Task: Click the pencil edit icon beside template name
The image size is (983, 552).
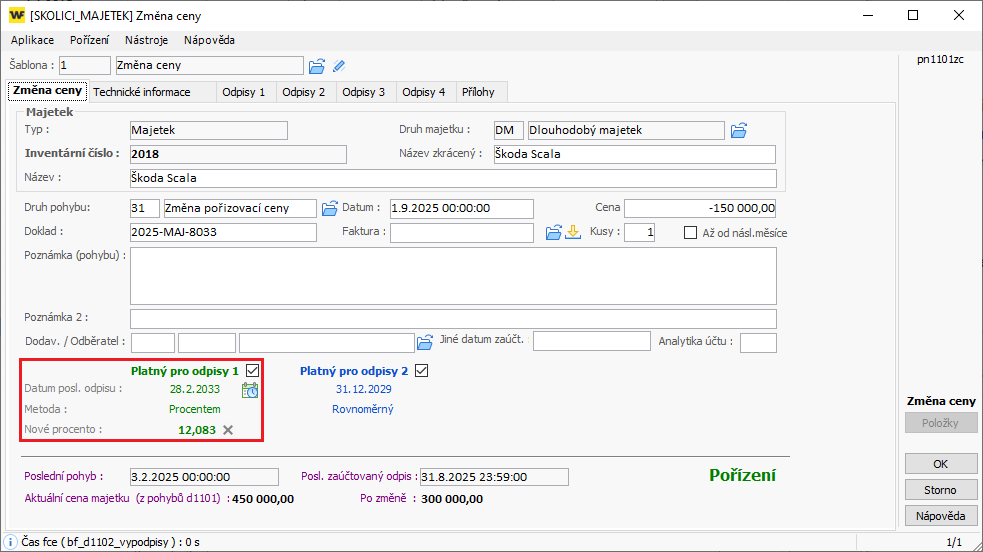Action: point(339,66)
